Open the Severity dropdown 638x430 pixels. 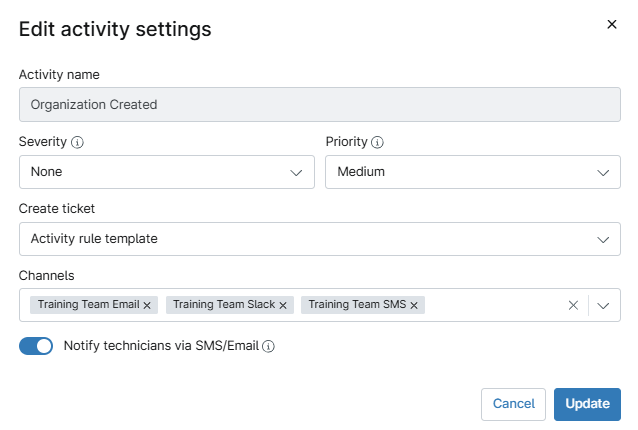click(x=167, y=172)
